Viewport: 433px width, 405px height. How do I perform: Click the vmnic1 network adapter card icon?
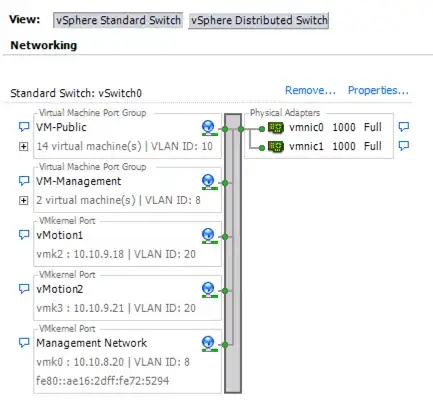coord(276,146)
